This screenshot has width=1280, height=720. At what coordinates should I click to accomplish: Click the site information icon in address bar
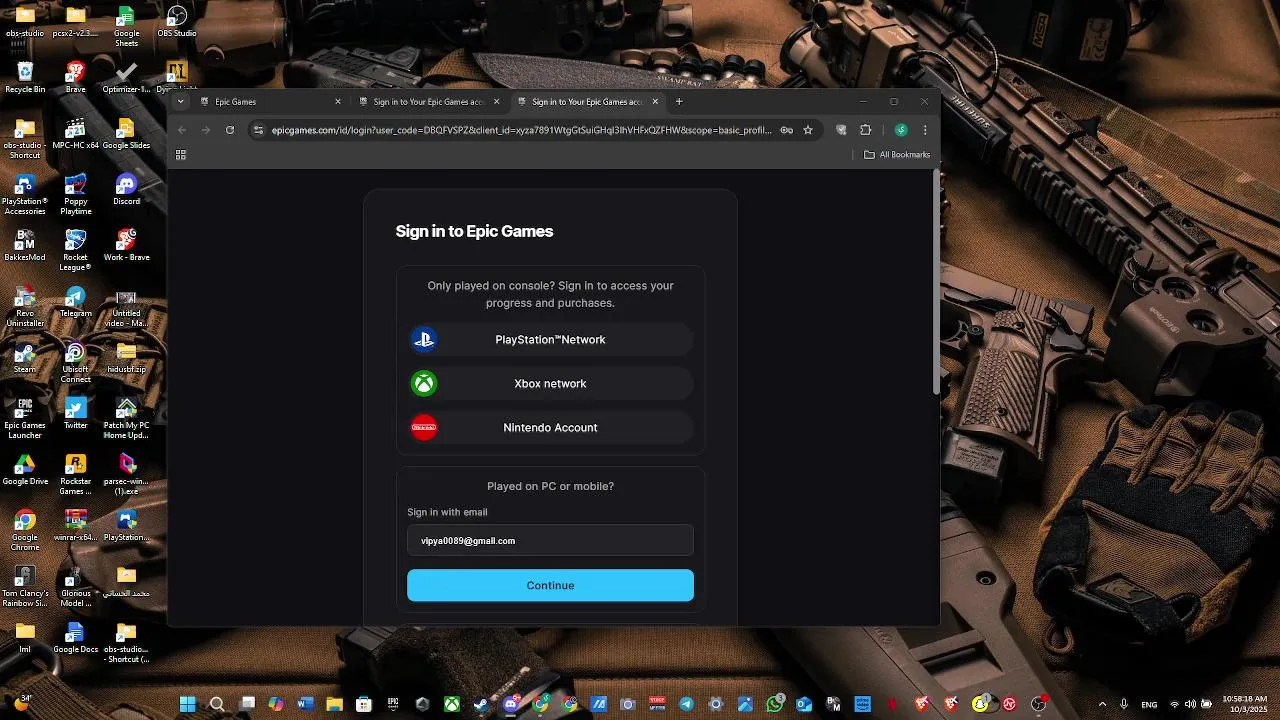(x=258, y=130)
